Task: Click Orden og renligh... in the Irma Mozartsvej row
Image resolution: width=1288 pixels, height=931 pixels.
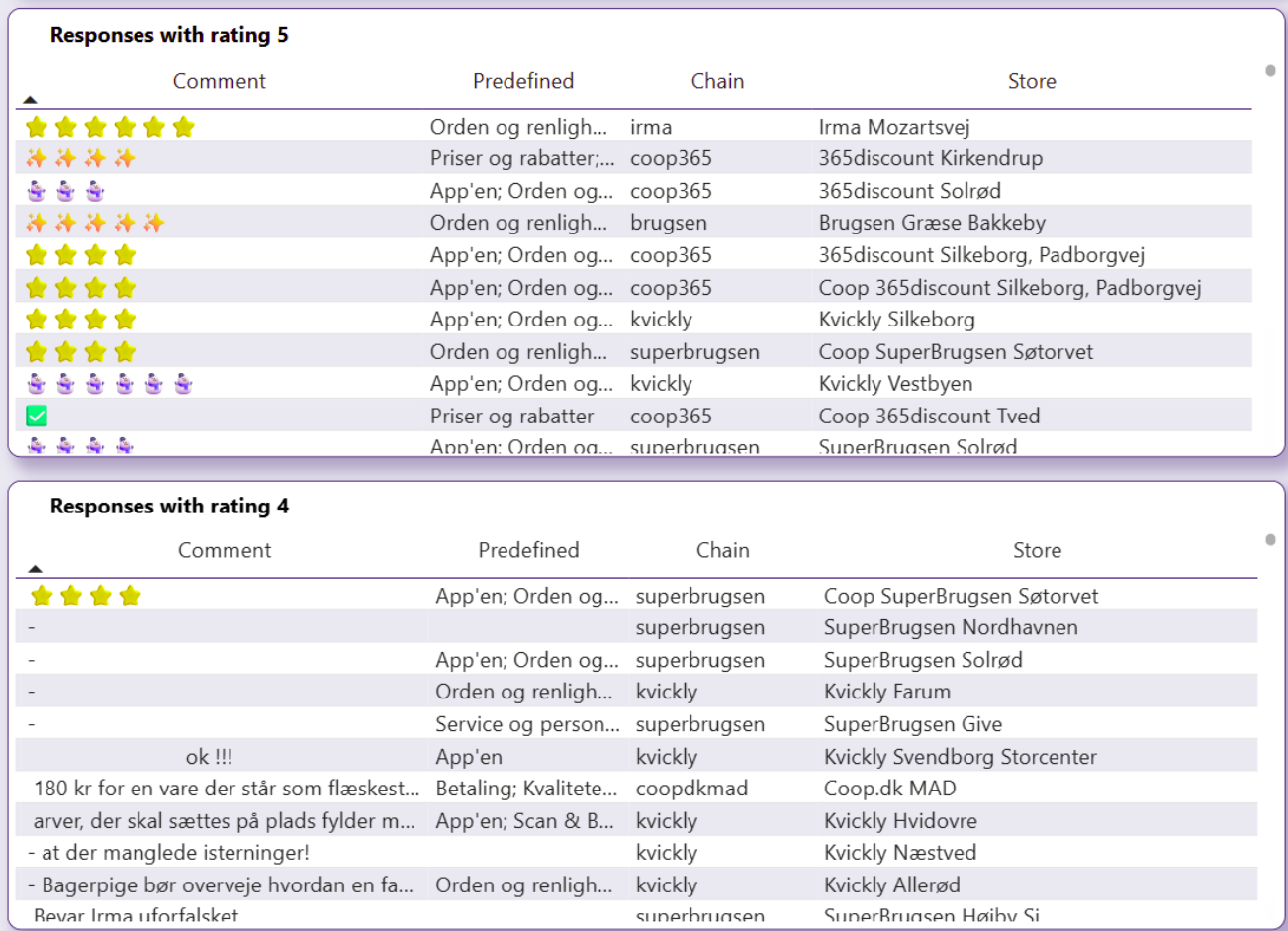Action: pos(519,127)
